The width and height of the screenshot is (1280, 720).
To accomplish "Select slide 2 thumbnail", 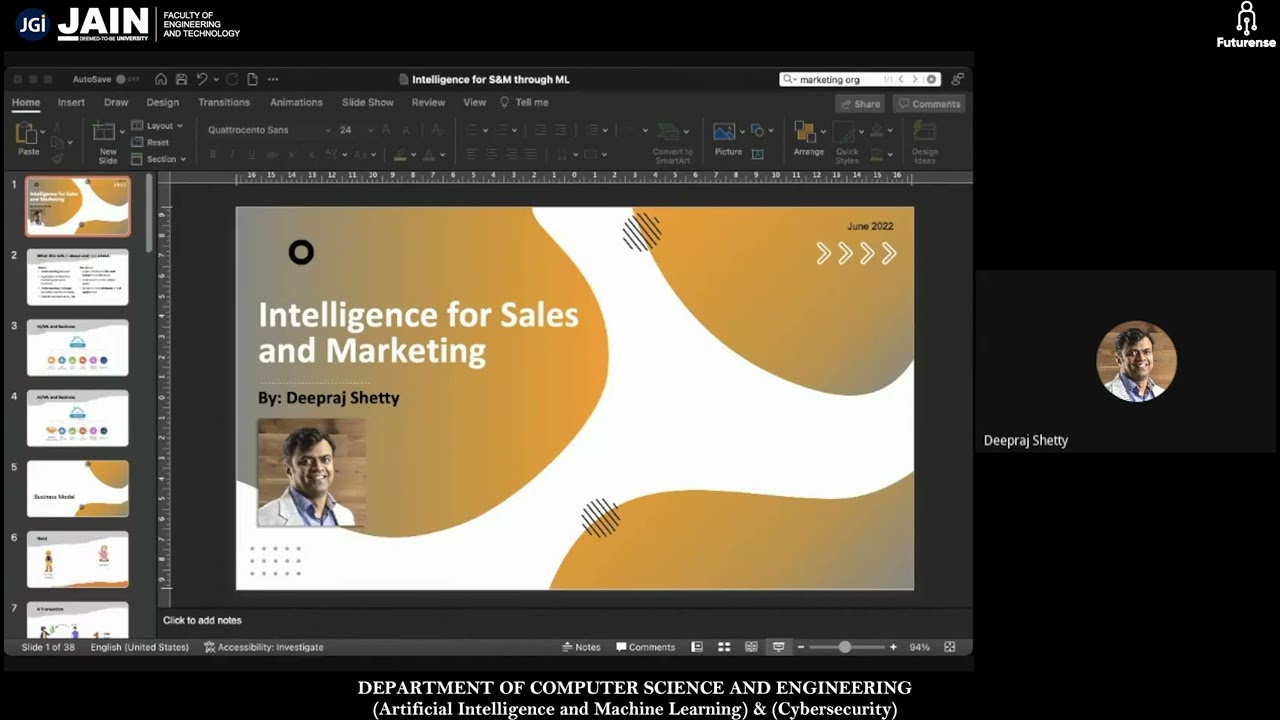I will coord(78,277).
